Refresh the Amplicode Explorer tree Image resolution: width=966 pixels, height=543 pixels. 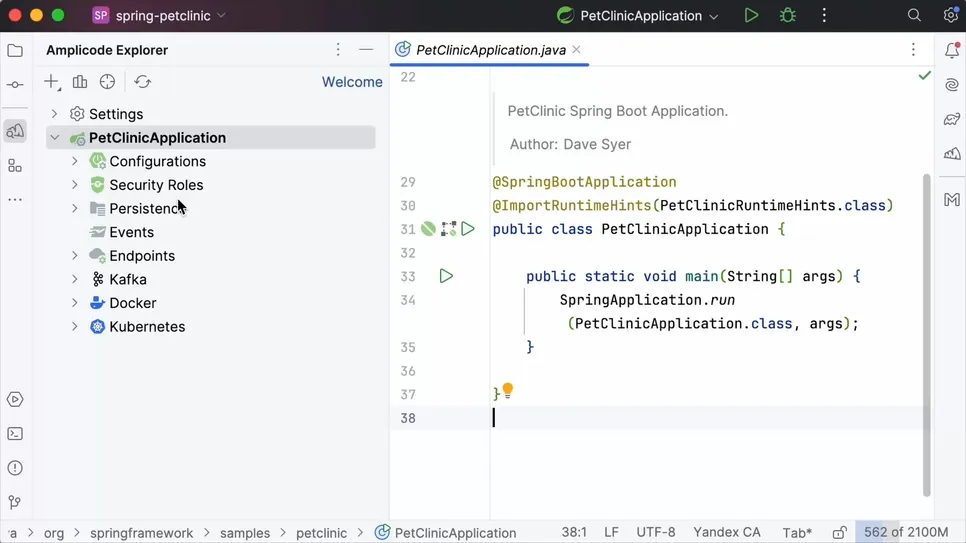coord(142,82)
